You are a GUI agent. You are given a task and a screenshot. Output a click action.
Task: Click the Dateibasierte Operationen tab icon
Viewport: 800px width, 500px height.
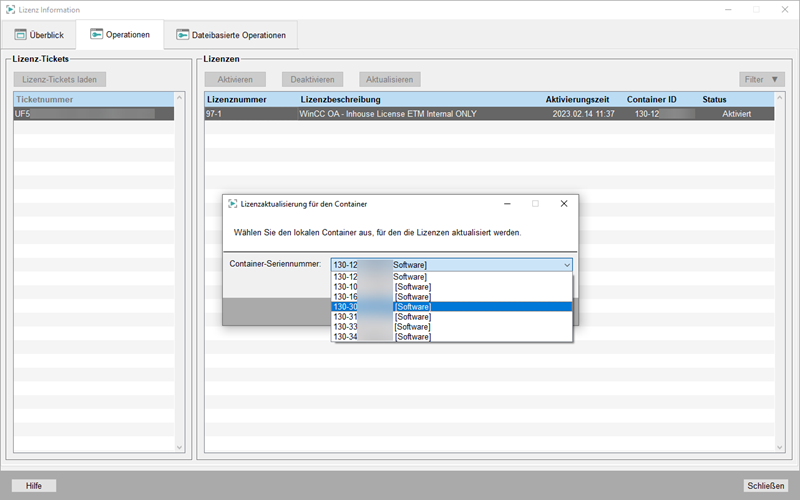[x=182, y=34]
